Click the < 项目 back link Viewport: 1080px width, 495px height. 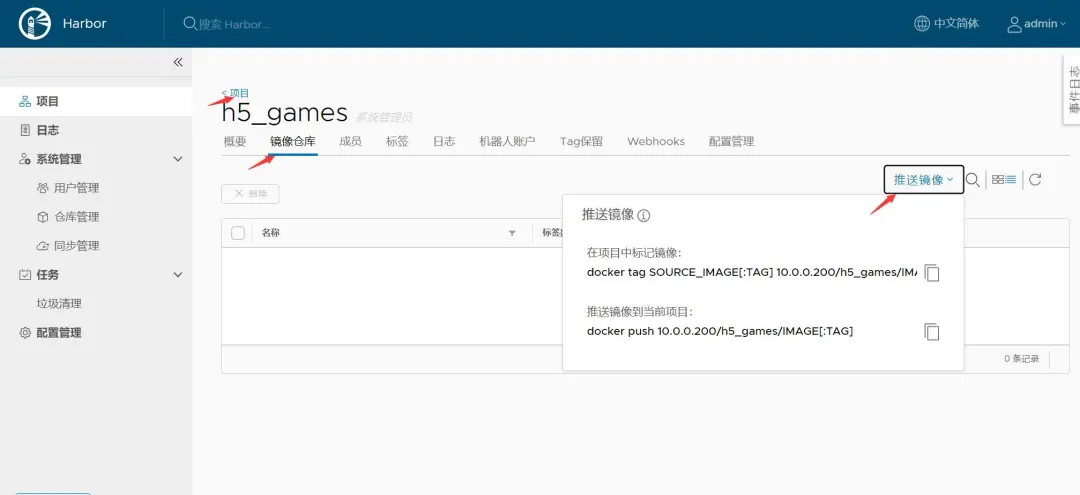coord(236,93)
